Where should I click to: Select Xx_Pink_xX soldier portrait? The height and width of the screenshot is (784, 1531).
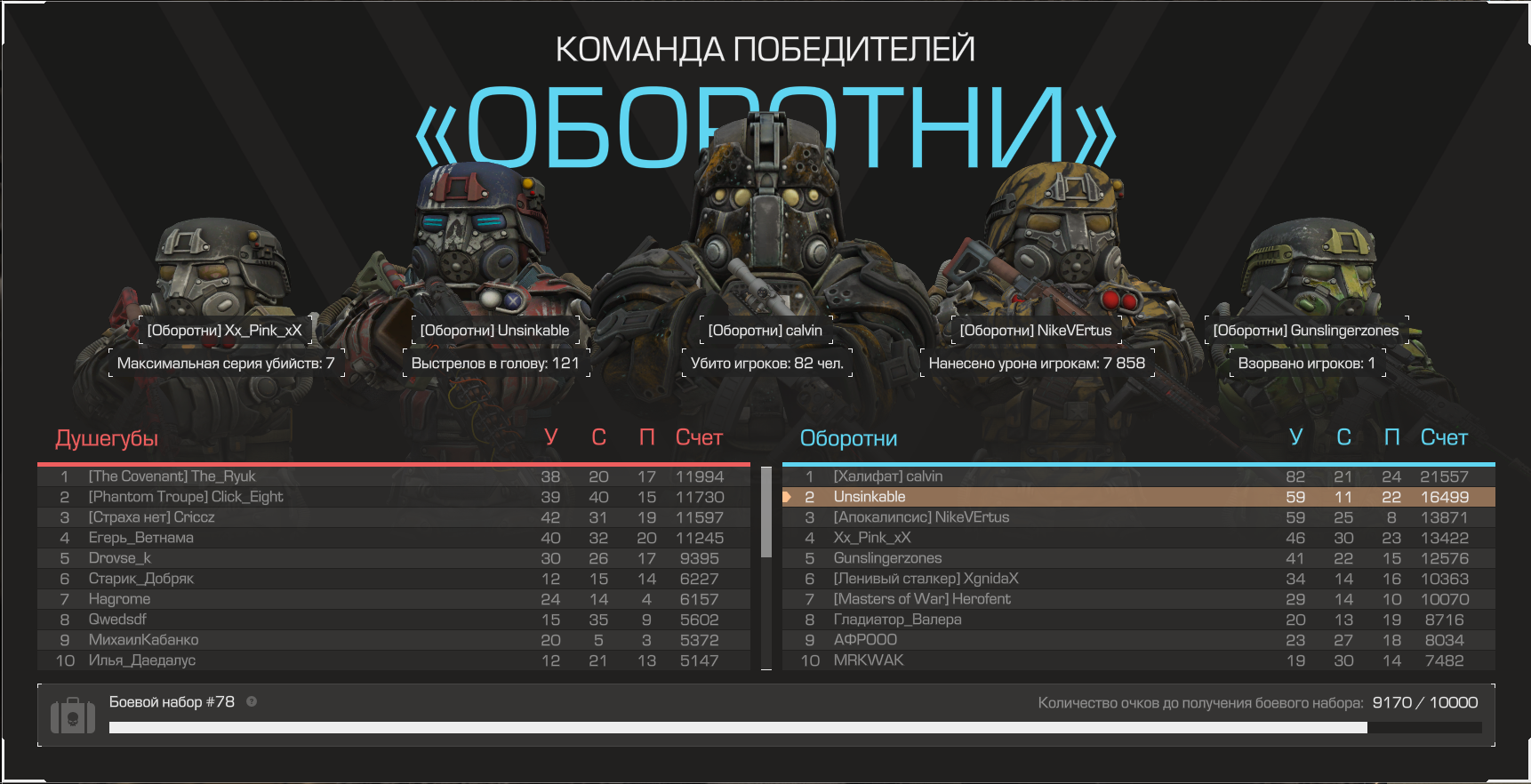tap(222, 267)
